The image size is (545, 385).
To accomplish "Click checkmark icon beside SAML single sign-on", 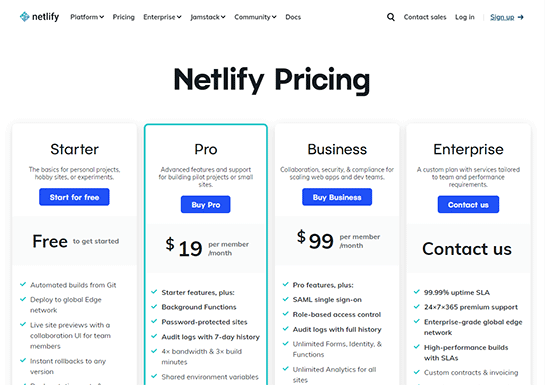I will 285,299.
